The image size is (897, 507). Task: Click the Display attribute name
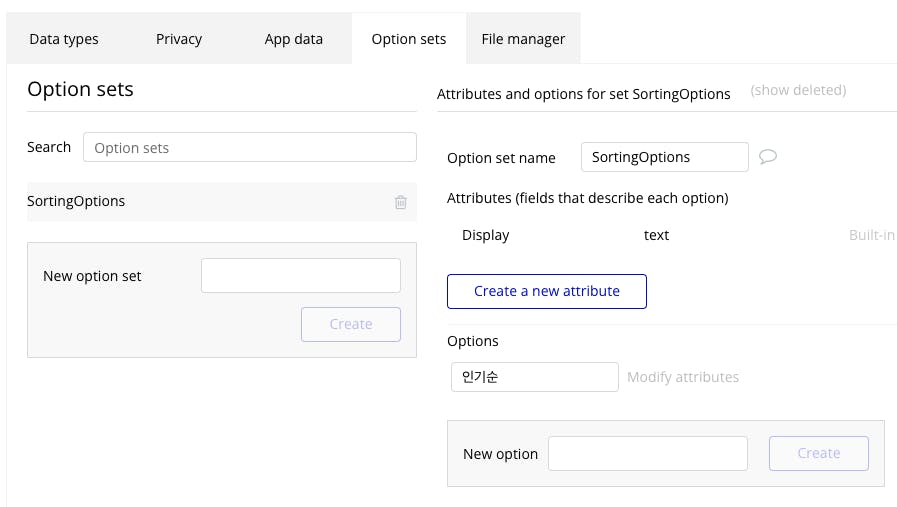coord(486,235)
